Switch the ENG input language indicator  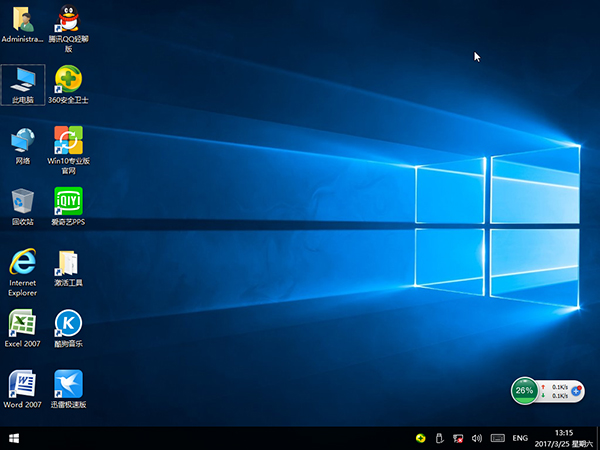pos(520,438)
